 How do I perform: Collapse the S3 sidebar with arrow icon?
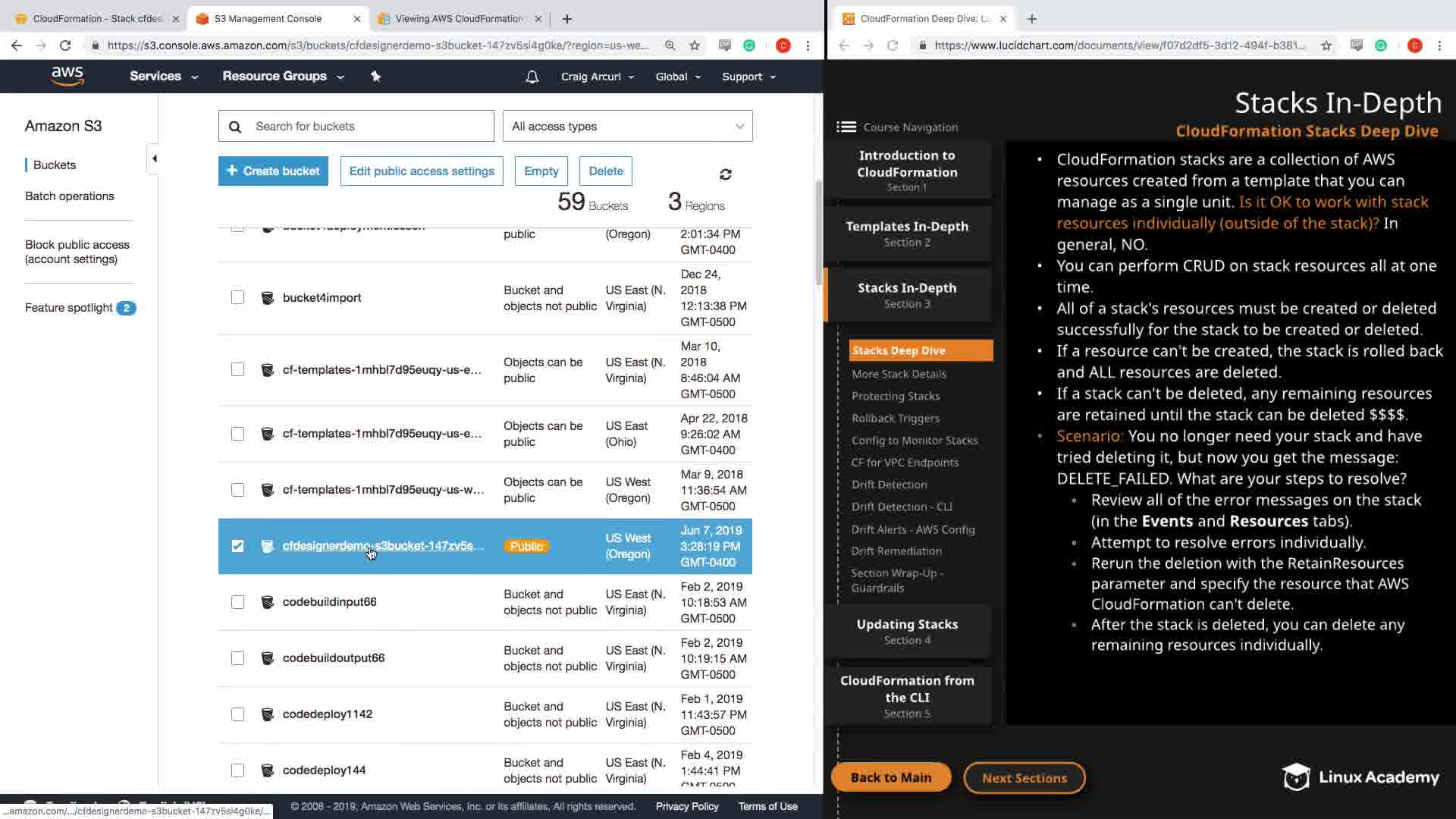point(154,158)
